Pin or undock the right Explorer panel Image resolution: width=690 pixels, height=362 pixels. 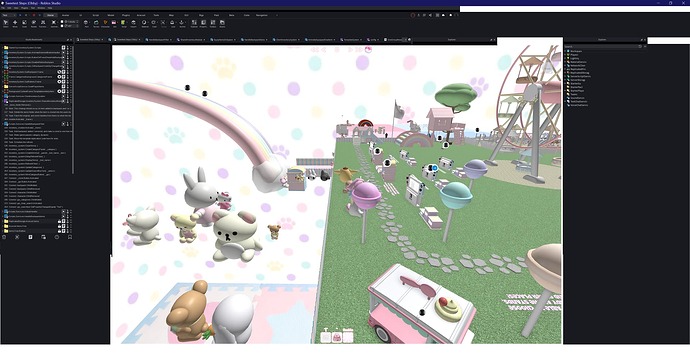pos(642,40)
